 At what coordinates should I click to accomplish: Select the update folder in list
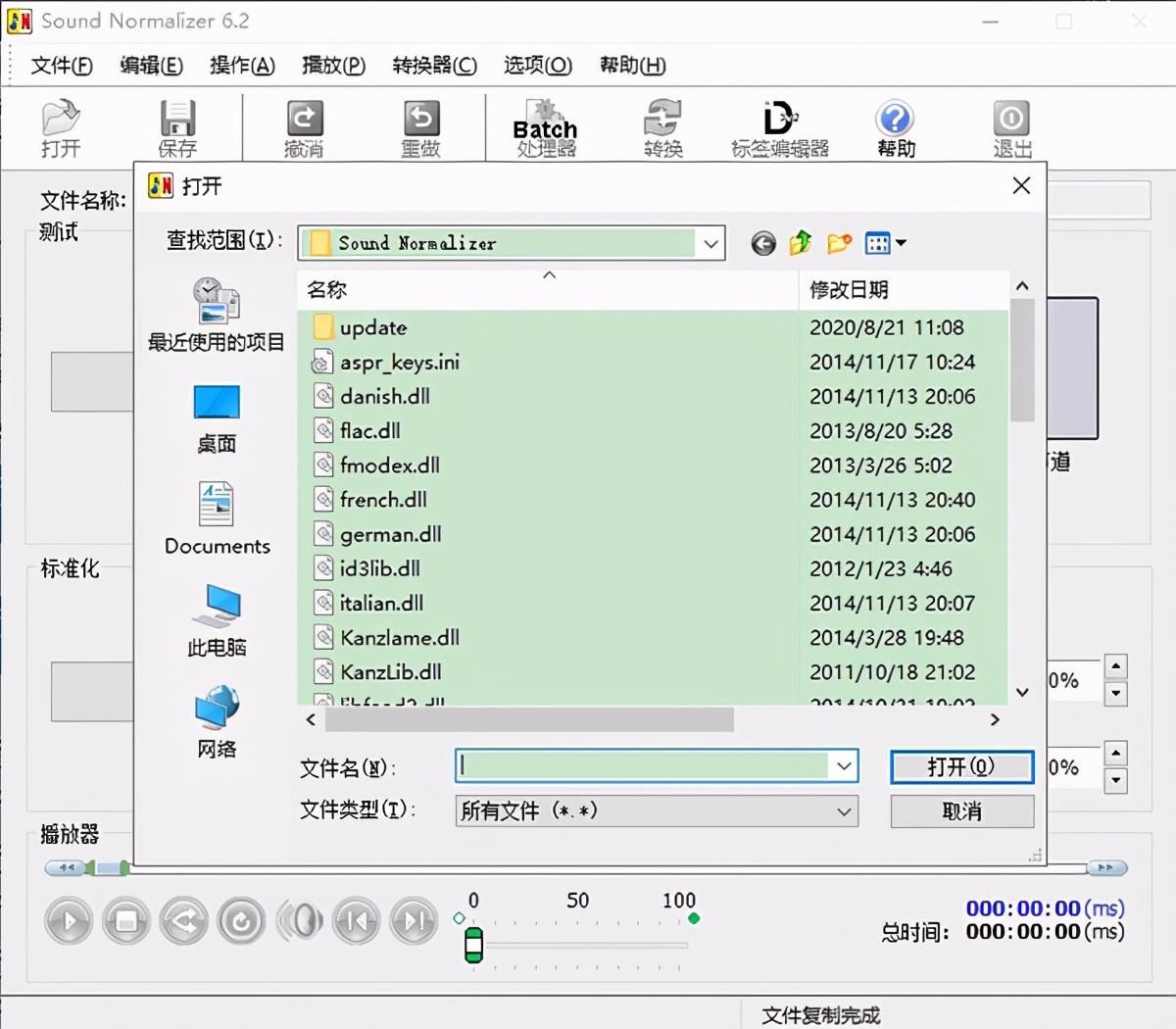pyautogui.click(x=372, y=327)
